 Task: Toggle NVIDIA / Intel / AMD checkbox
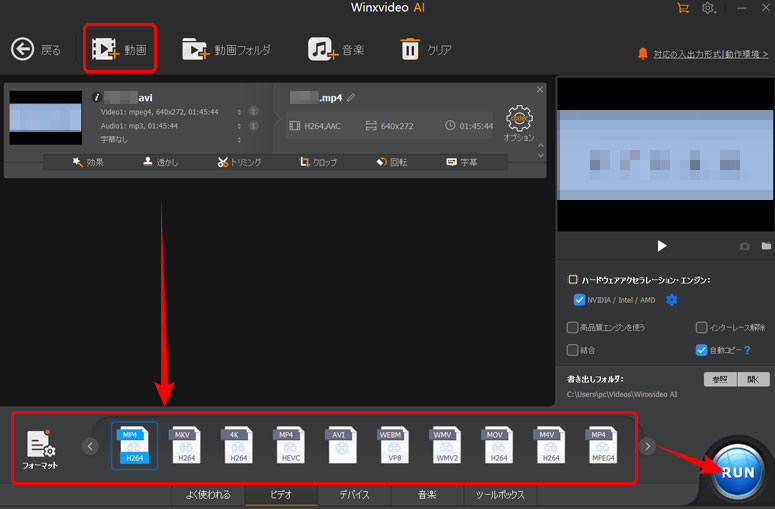pyautogui.click(x=579, y=300)
